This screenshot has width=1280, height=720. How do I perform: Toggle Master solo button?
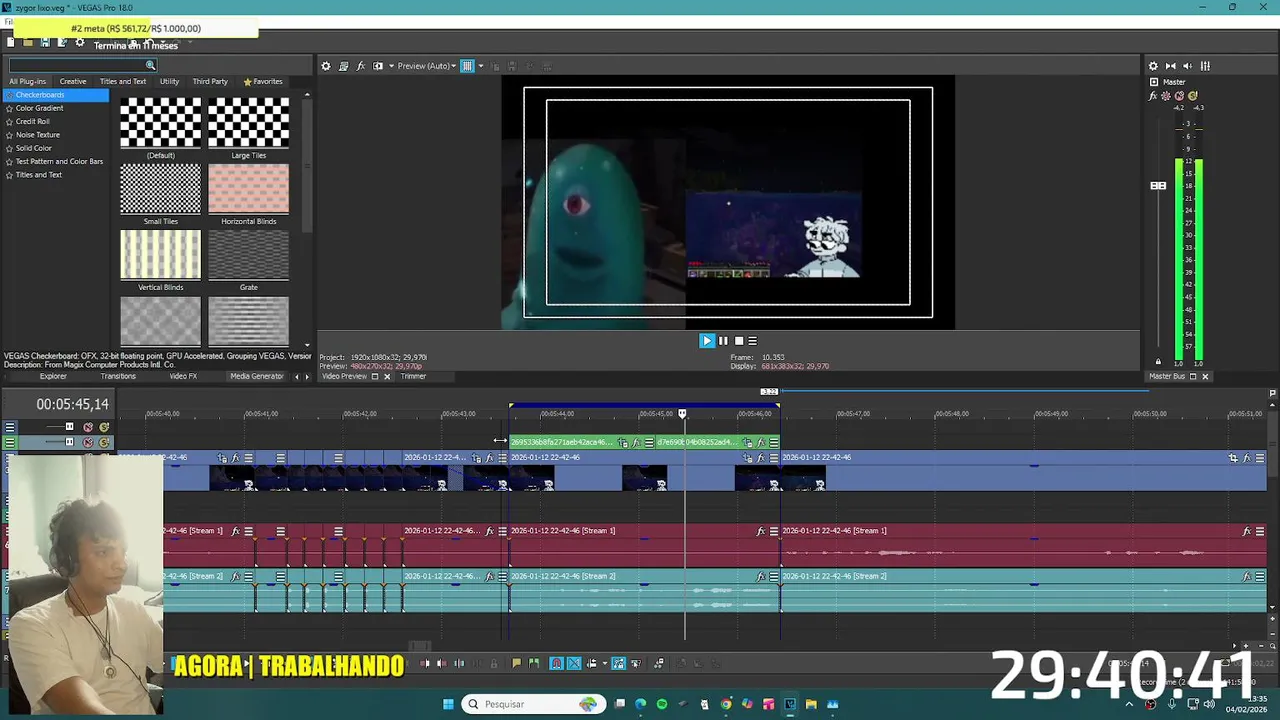1192,96
